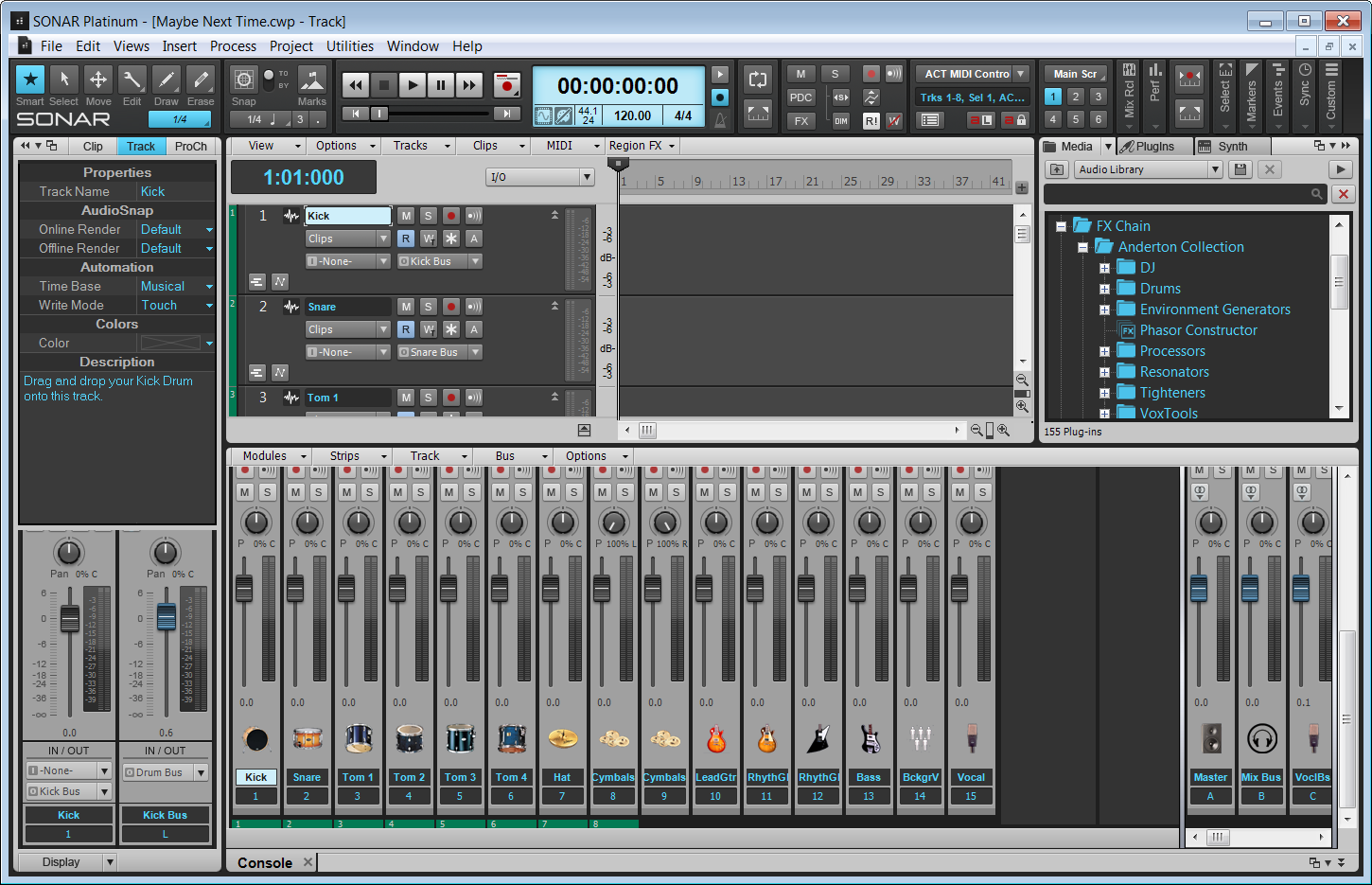Mute the Kick strip in console
The width and height of the screenshot is (1372, 885).
coord(245,492)
